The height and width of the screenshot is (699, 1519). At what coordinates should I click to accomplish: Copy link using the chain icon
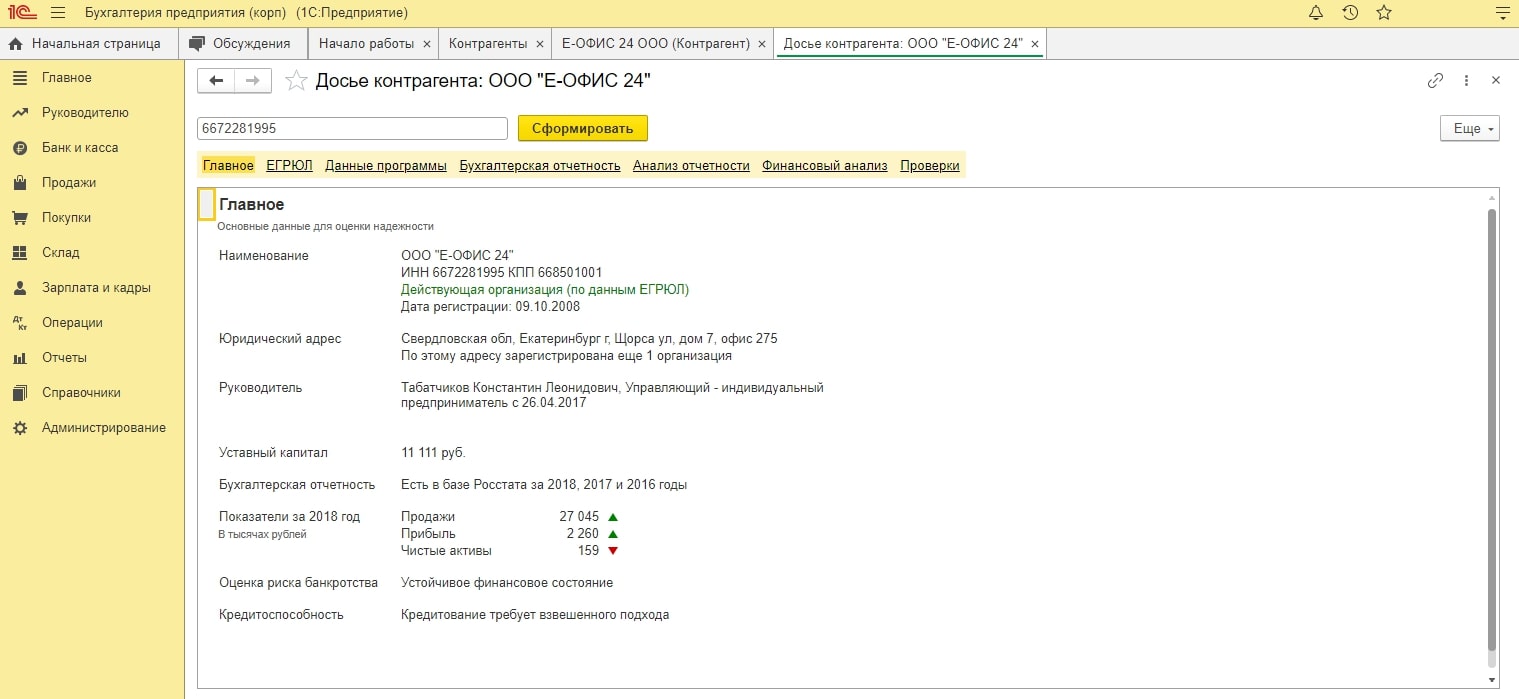tap(1435, 81)
